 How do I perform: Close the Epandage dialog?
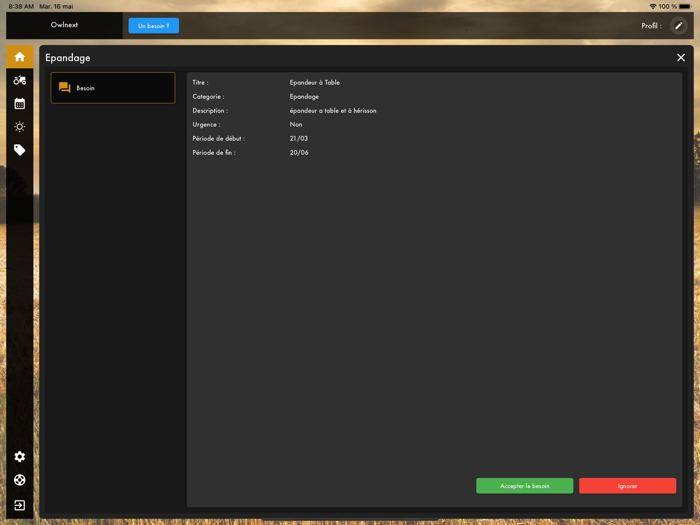[x=681, y=58]
